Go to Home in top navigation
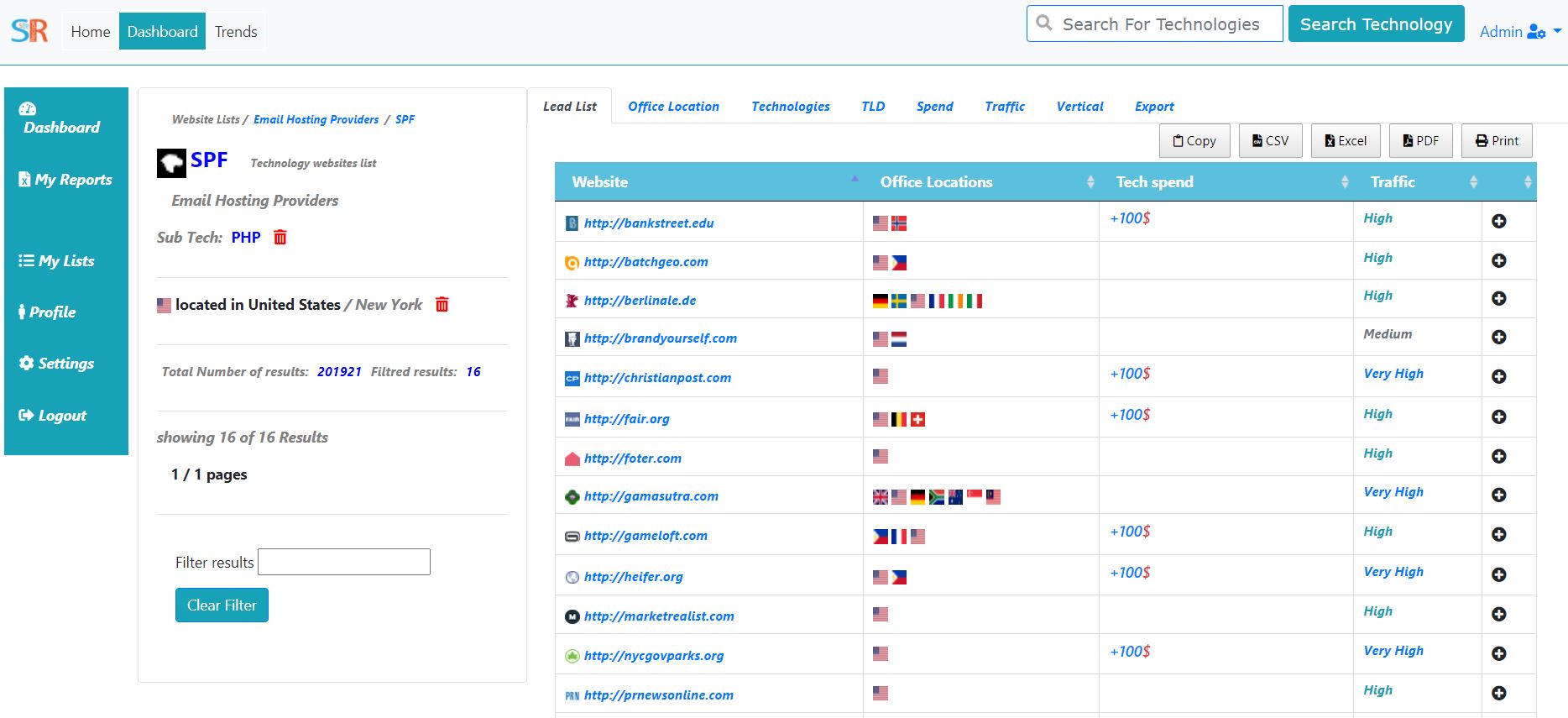 pos(91,32)
